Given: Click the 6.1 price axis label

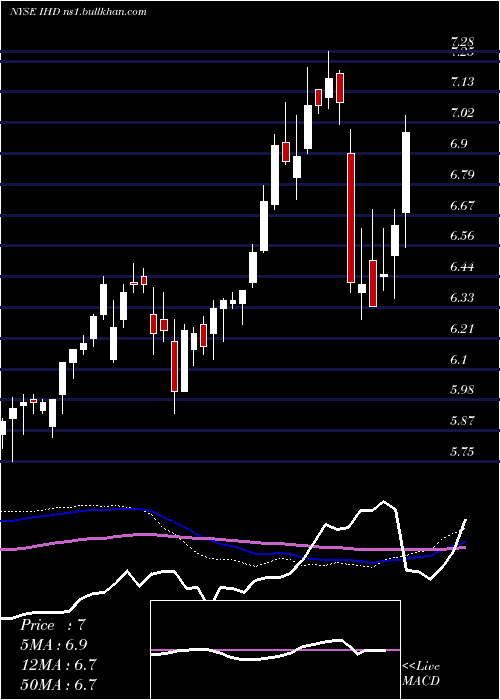Looking at the screenshot, I should 459,360.
